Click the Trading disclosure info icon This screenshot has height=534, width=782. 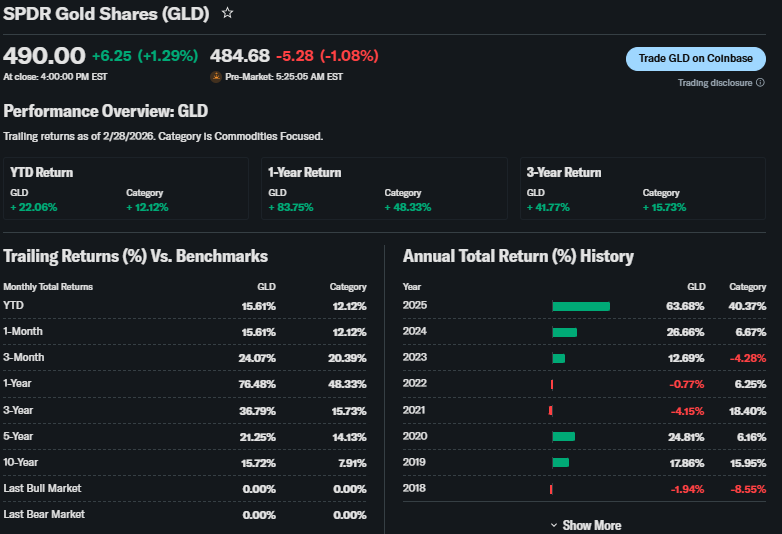coord(759,83)
